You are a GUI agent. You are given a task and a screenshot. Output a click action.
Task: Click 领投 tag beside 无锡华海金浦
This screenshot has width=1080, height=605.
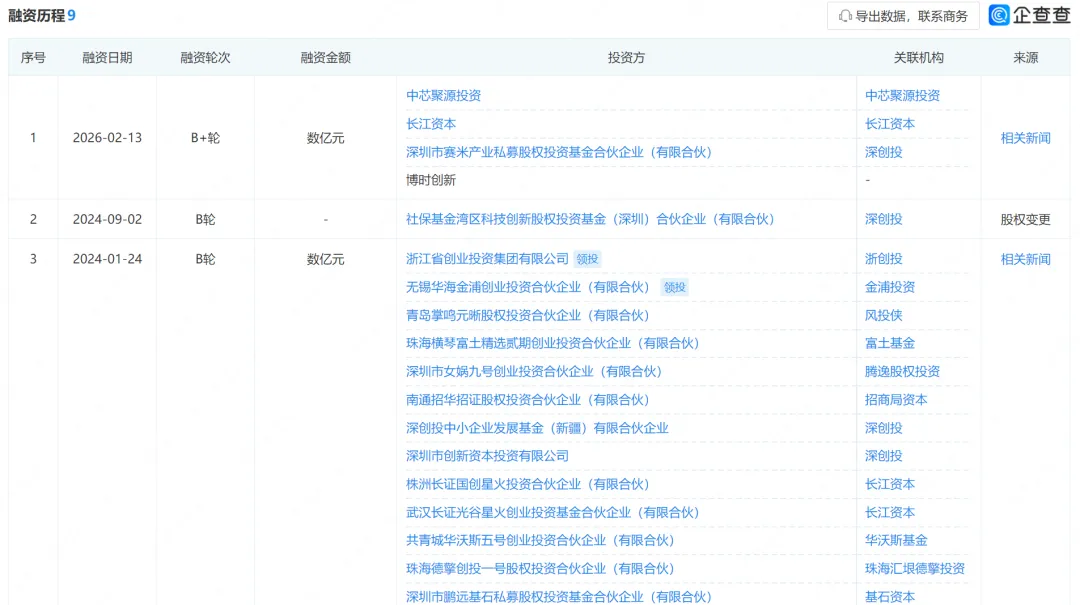[x=674, y=287]
